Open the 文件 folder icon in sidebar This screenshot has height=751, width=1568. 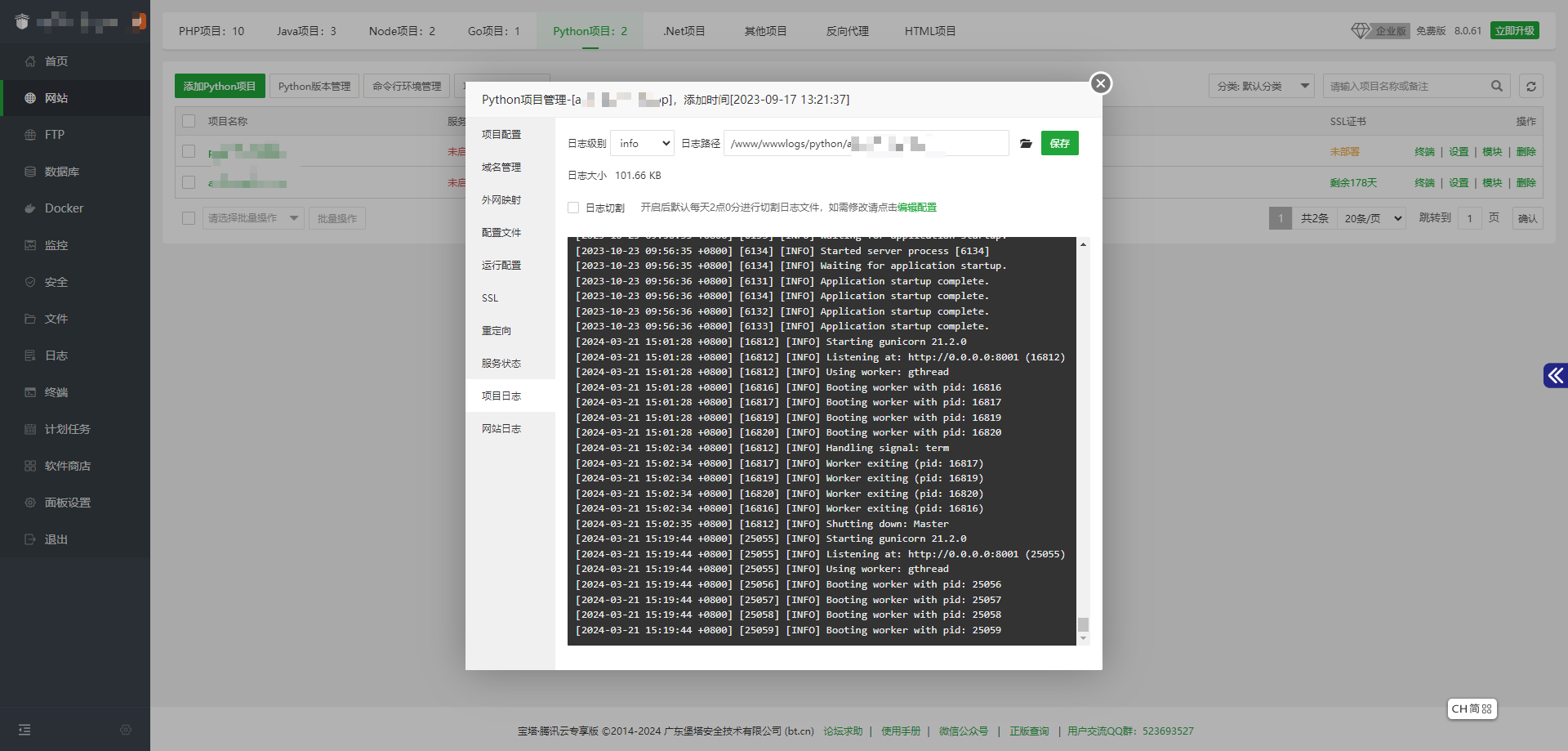30,319
